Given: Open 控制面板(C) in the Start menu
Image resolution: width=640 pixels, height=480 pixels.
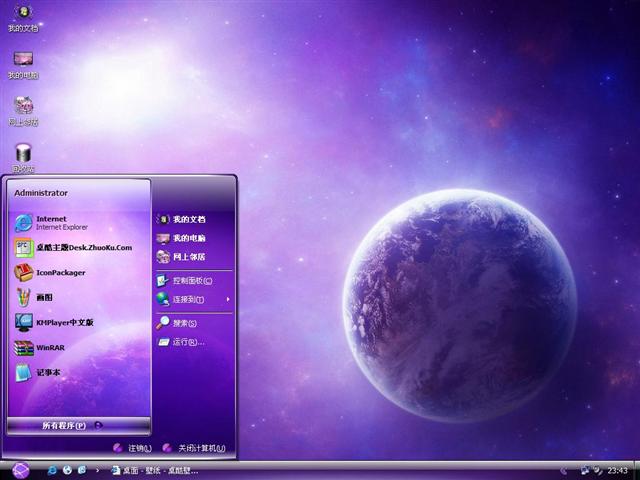Looking at the screenshot, I should pyautogui.click(x=190, y=280).
